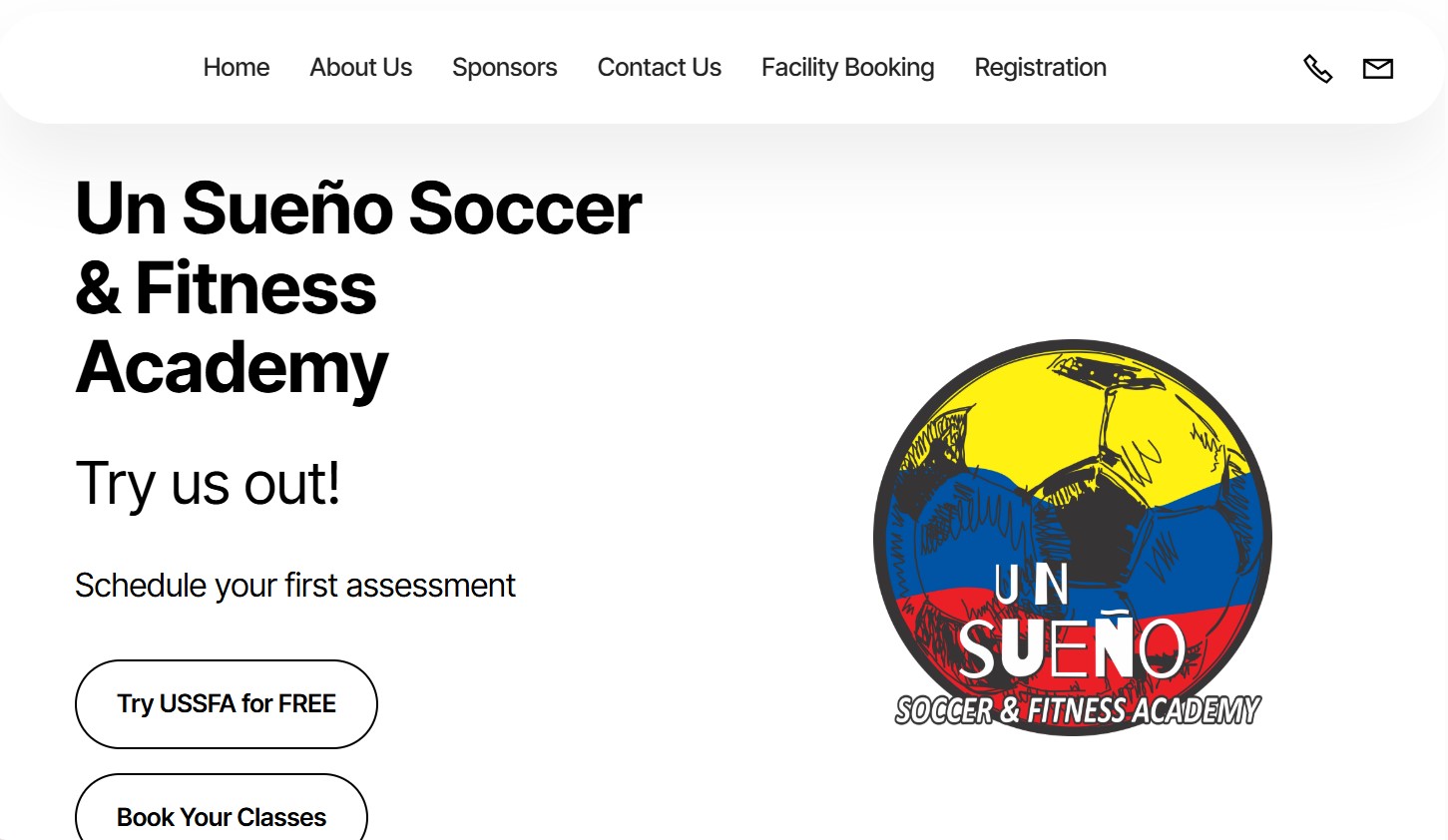Navigate to Facility Booking

(x=847, y=67)
